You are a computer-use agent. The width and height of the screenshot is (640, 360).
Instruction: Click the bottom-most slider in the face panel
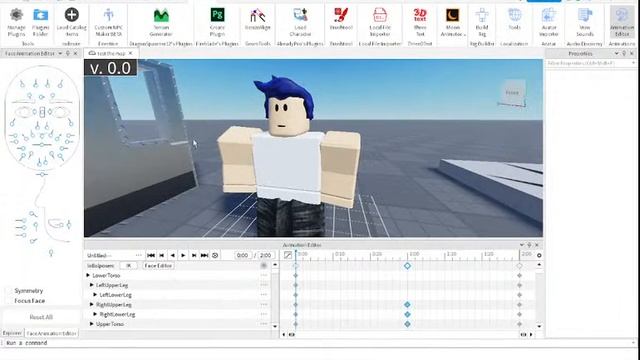(x=51, y=253)
